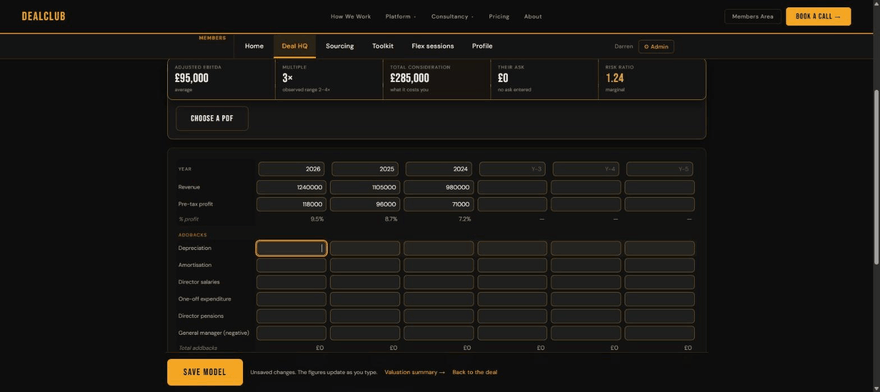This screenshot has width=880, height=392.
Task: Edit the 2026 year field
Action: pyautogui.click(x=291, y=169)
